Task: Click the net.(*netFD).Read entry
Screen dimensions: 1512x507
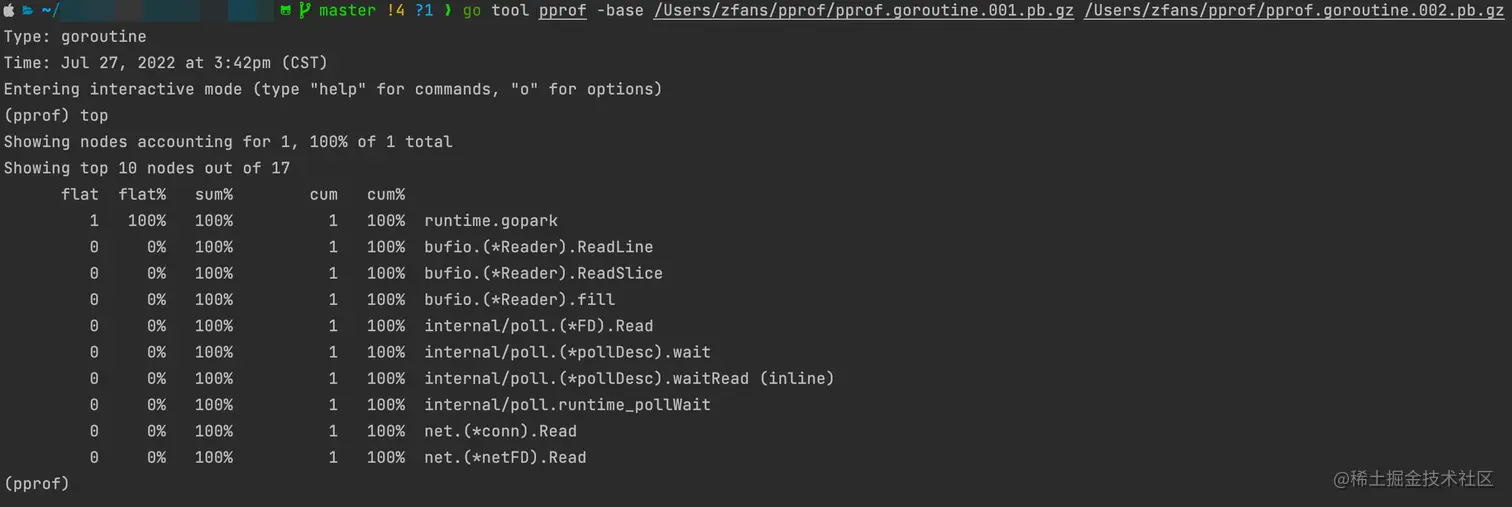Action: 505,458
